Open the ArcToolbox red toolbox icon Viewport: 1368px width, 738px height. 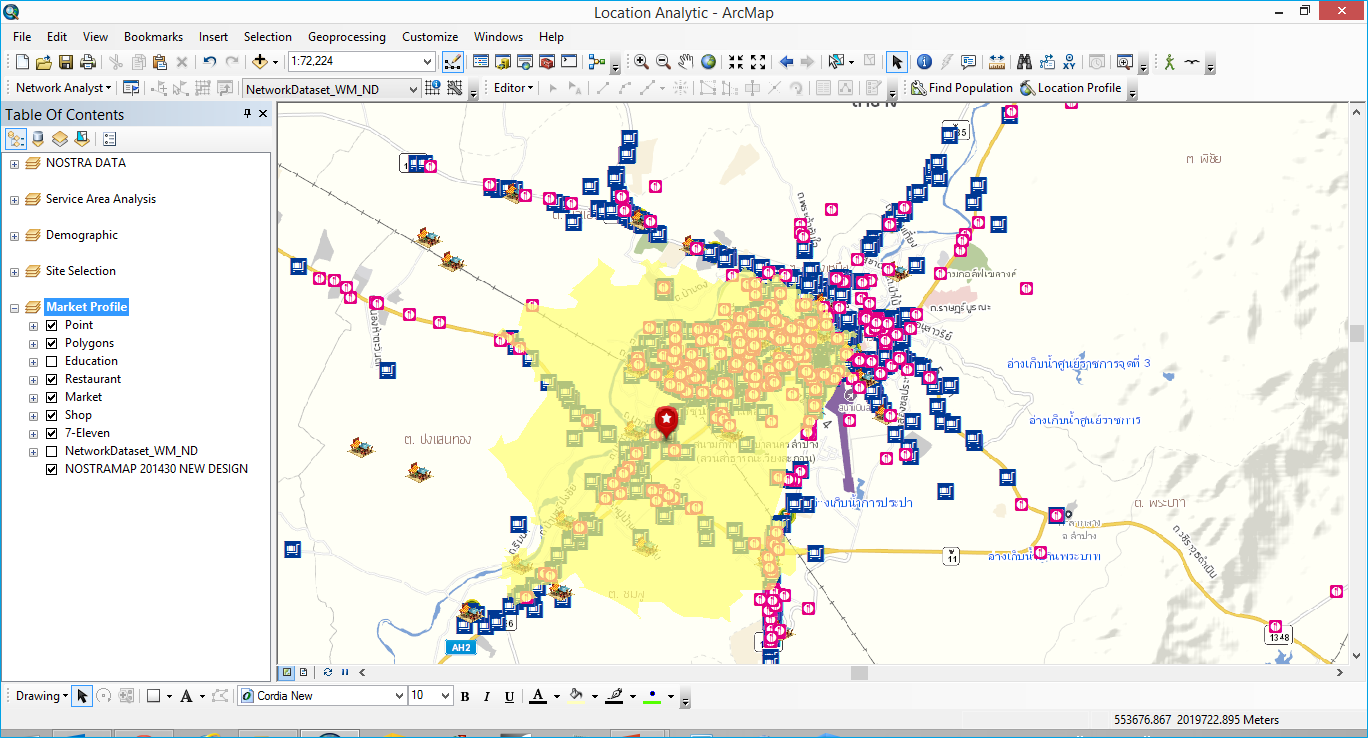click(546, 62)
